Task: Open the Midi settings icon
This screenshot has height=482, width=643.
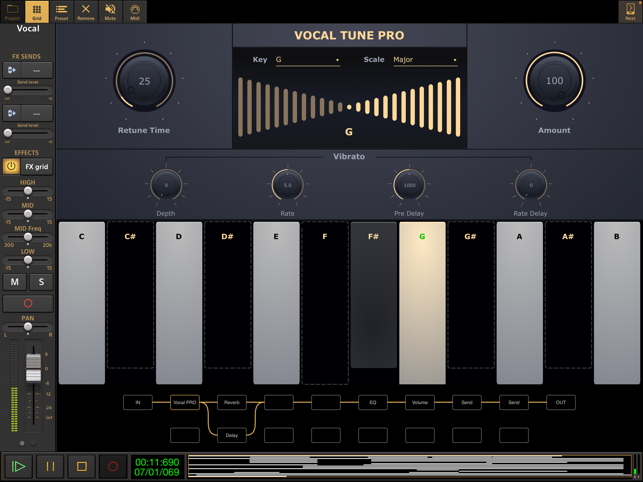Action: (x=135, y=11)
